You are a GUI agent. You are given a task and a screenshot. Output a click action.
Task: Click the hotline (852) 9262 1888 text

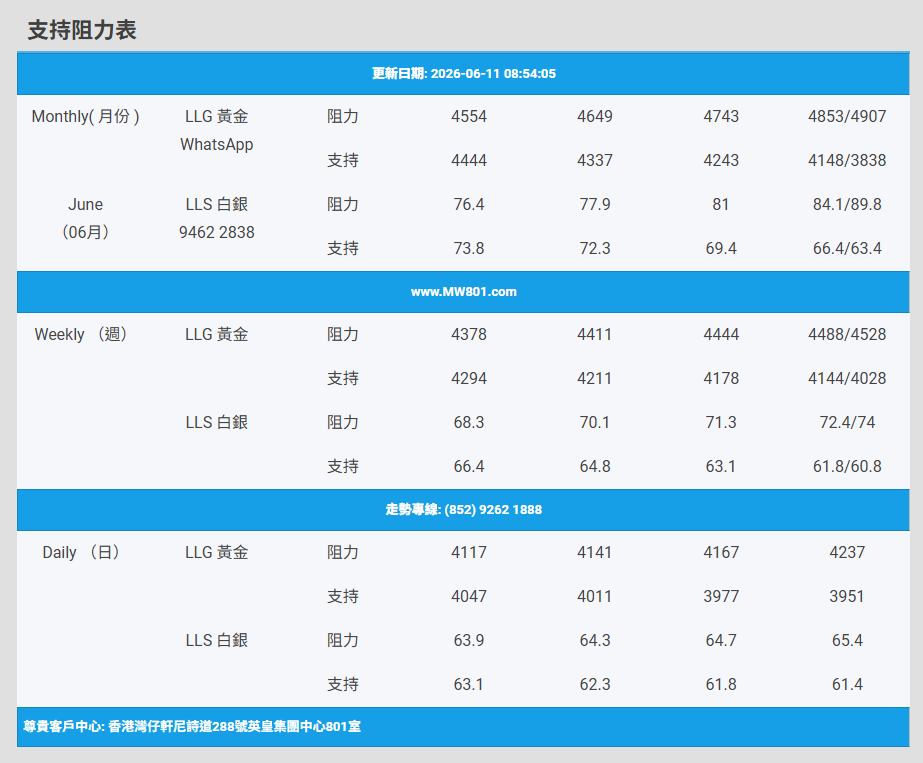tap(493, 510)
